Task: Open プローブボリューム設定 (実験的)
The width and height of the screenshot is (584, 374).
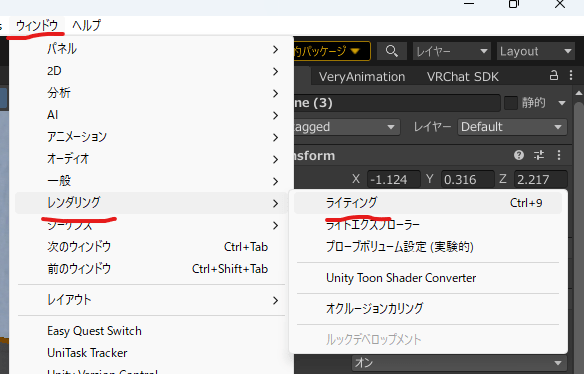Action: [428, 247]
